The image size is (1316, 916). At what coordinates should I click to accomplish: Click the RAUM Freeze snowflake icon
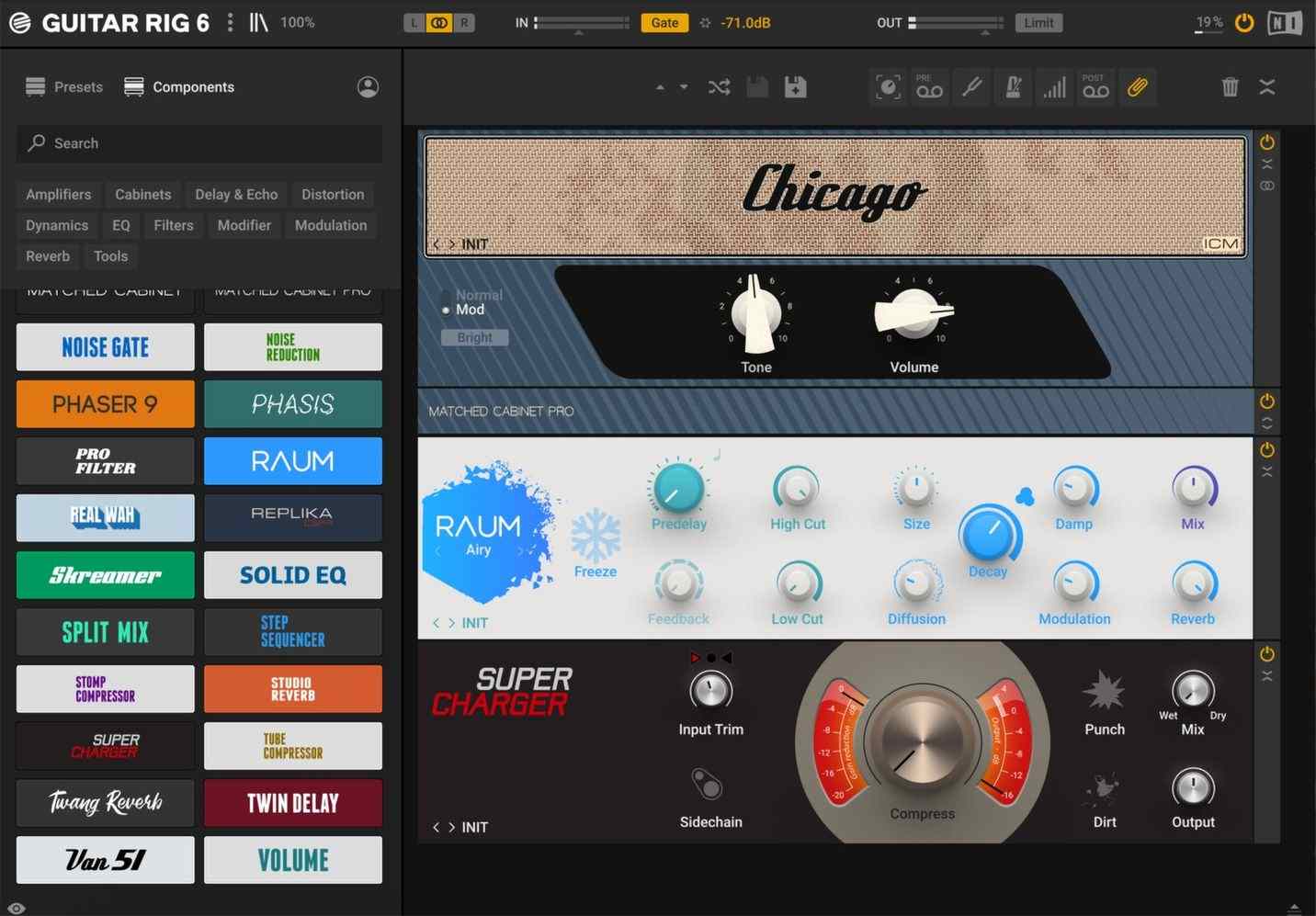[x=596, y=536]
